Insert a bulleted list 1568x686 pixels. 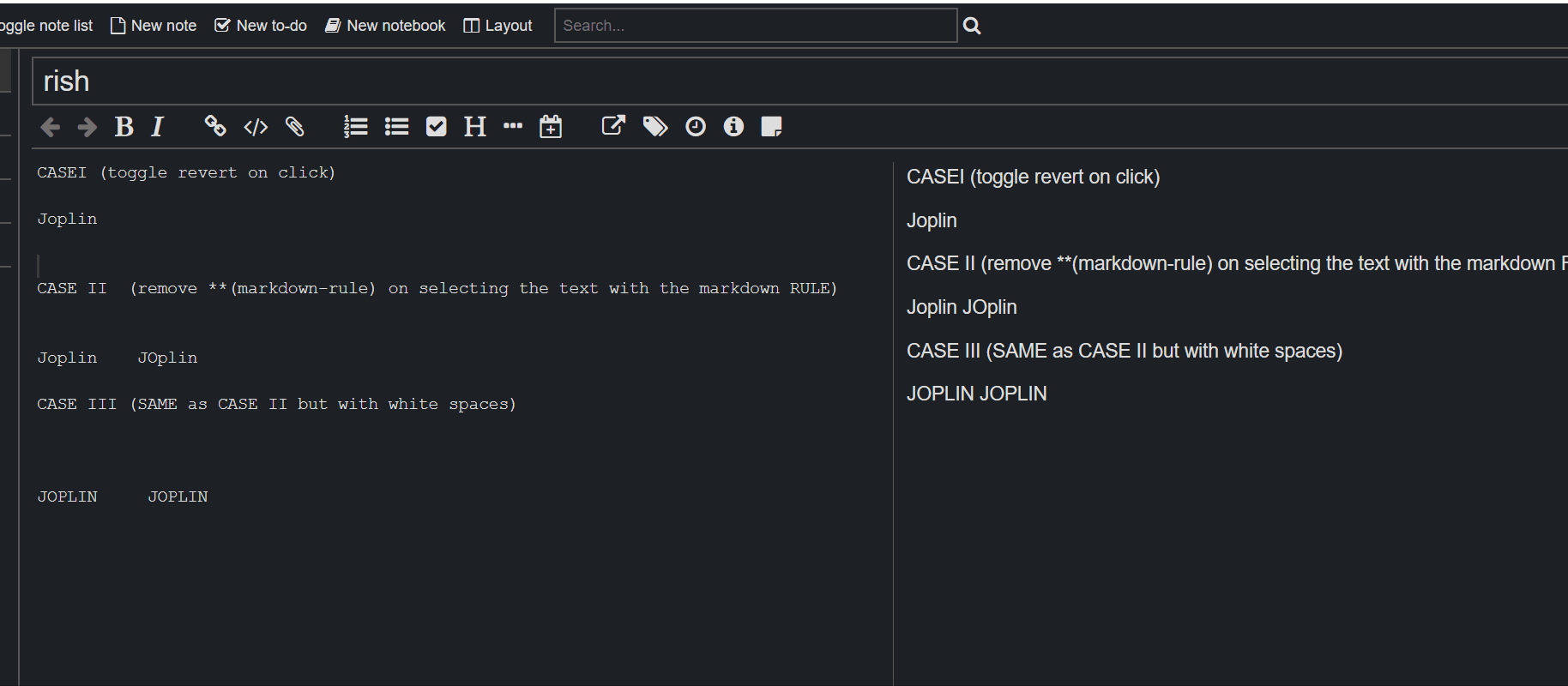pyautogui.click(x=396, y=127)
